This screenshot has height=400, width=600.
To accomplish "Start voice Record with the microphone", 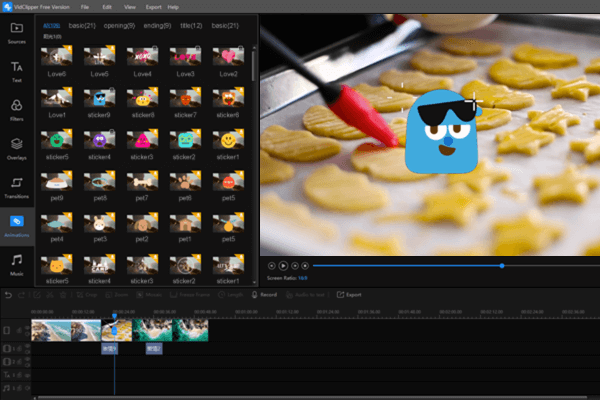I will [264, 295].
